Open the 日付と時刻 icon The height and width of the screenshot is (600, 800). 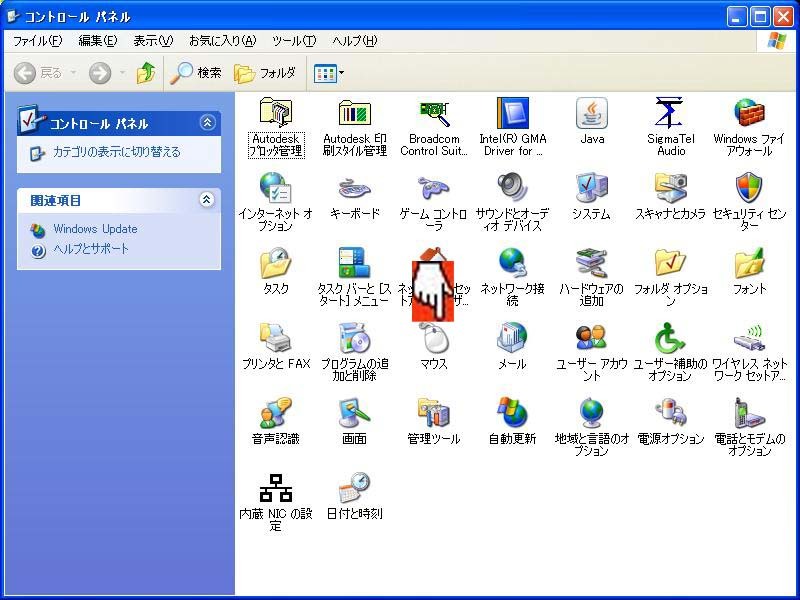point(355,489)
